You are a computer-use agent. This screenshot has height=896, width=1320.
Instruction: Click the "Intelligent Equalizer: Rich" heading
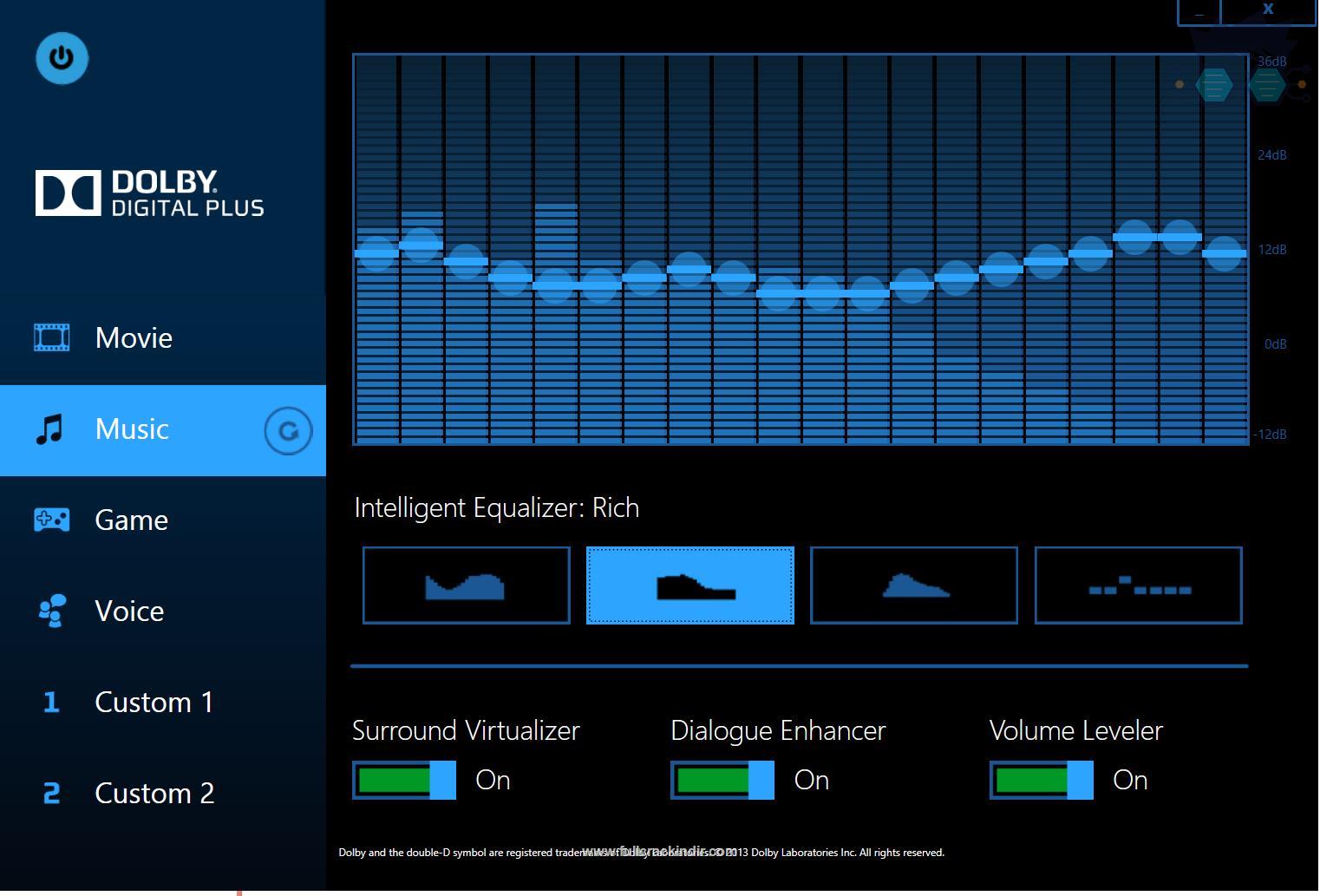(497, 507)
